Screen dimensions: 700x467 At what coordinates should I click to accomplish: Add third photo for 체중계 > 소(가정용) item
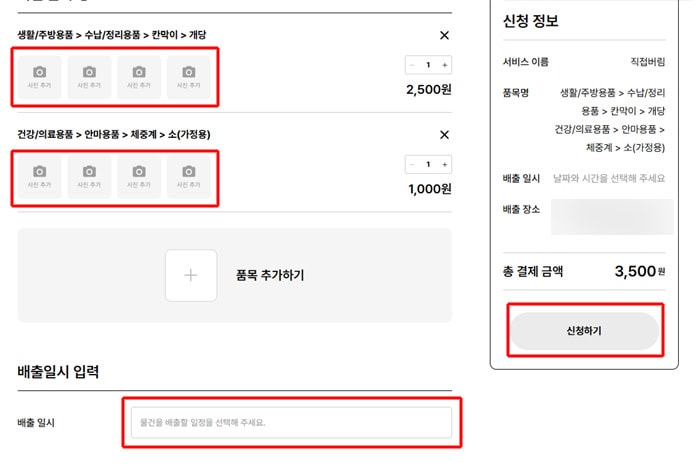(139, 177)
